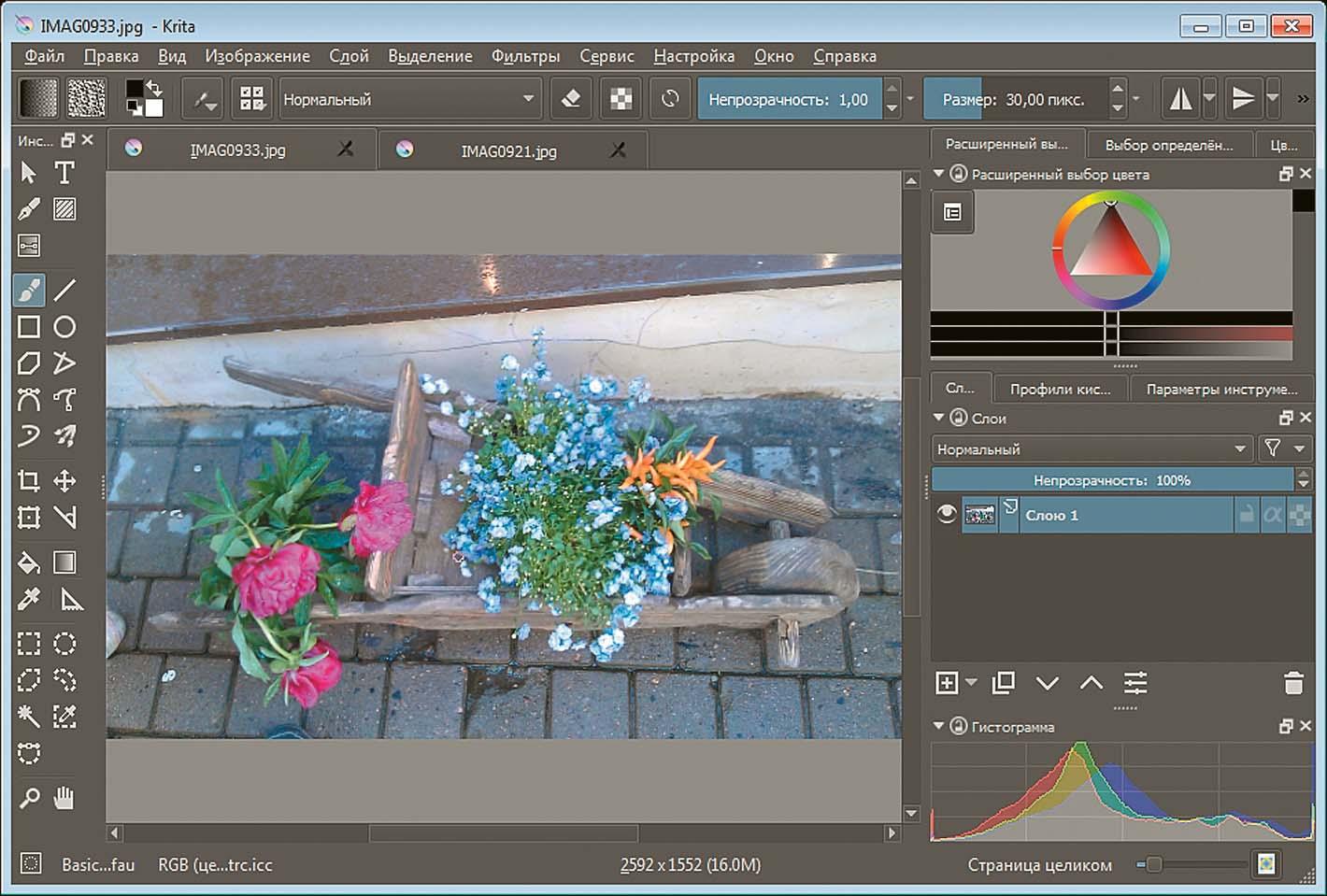
Task: Switch to the IMAG0921.jpg tab
Action: 508,150
